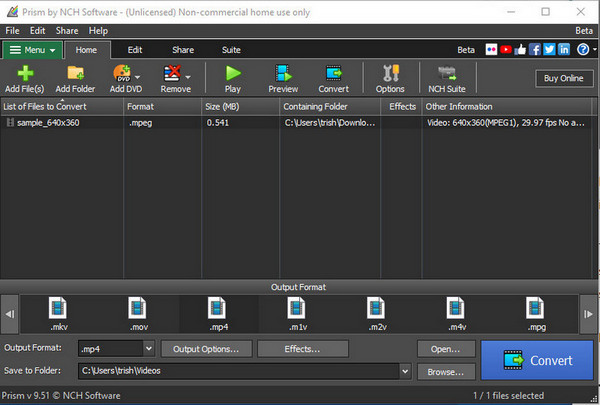Click the Open... button
The width and height of the screenshot is (600, 405).
[x=446, y=349]
